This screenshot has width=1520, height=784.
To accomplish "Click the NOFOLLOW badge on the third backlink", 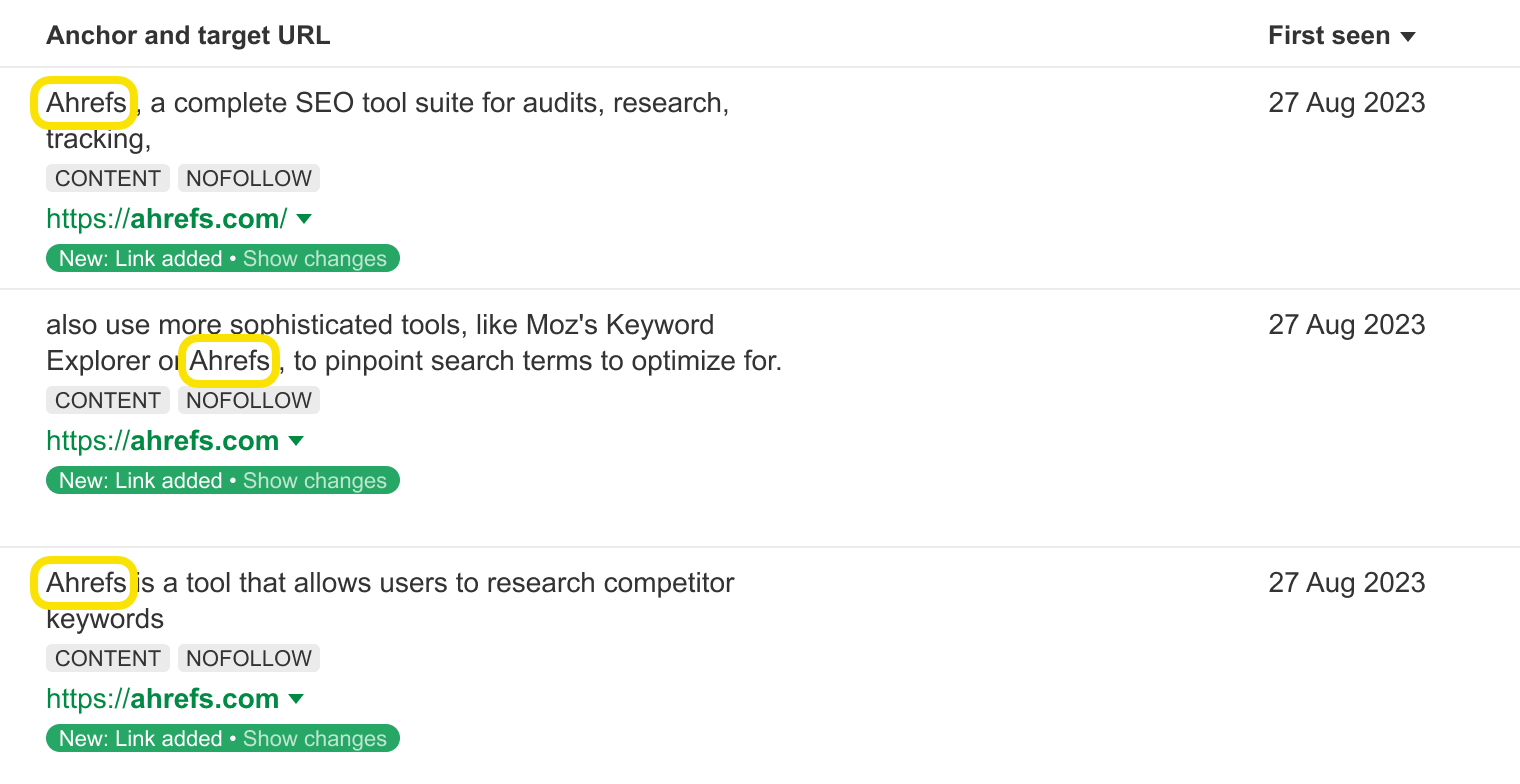I will [248, 658].
